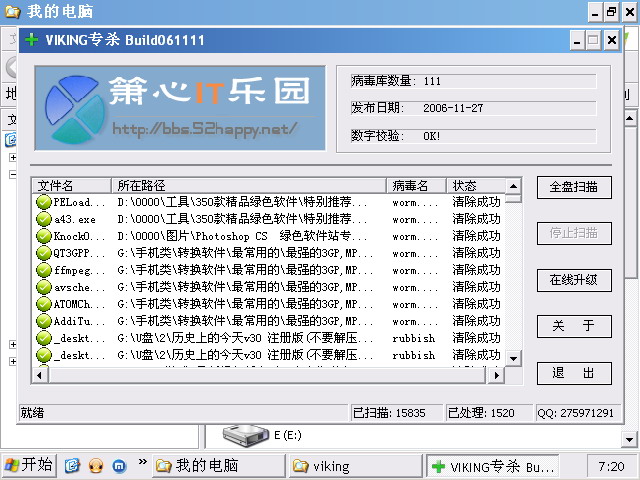This screenshot has height=480, width=640.
Task: Sort by the 文件名 column header
Action: (x=72, y=186)
